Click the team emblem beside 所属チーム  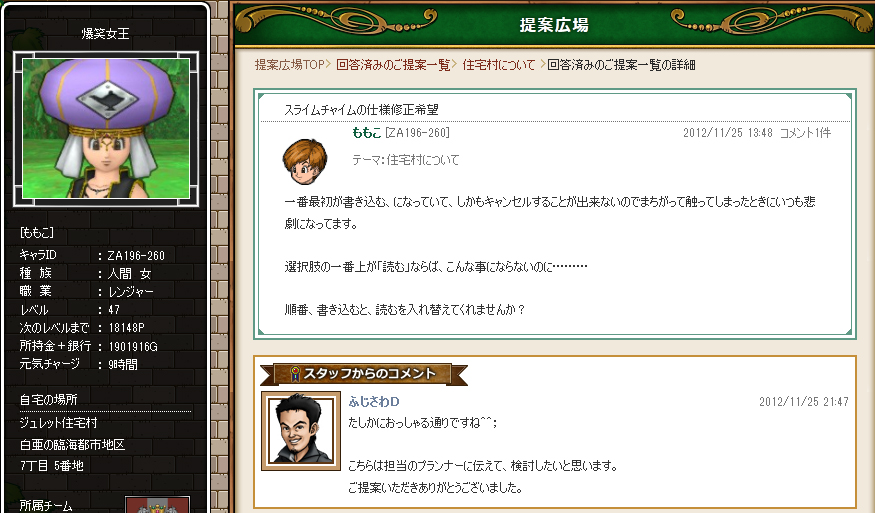(x=157, y=505)
